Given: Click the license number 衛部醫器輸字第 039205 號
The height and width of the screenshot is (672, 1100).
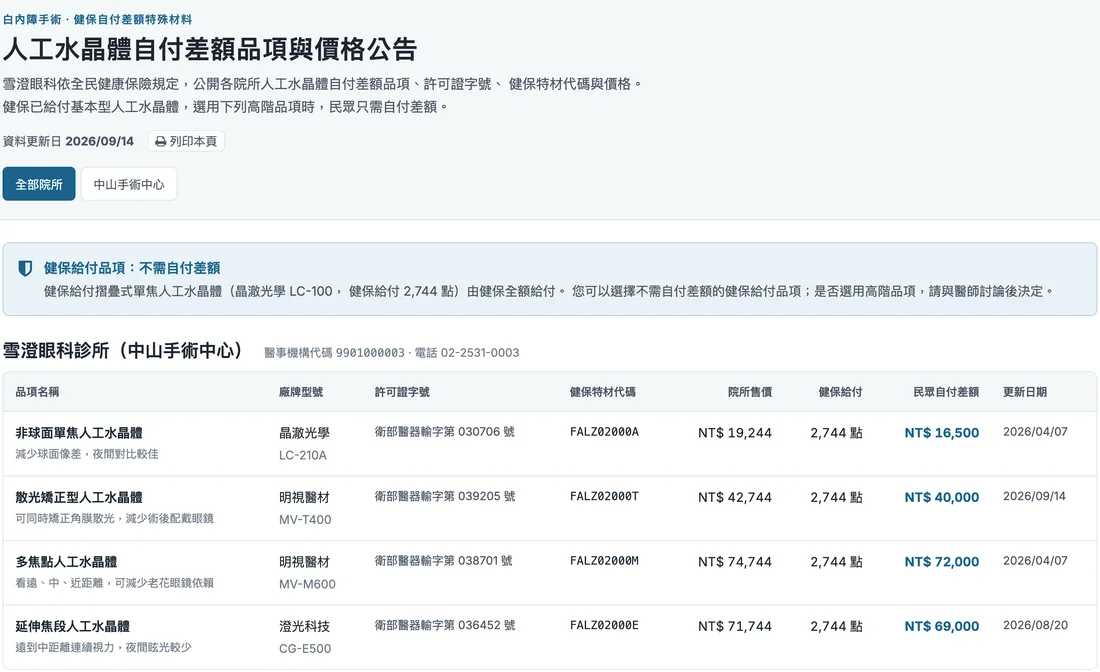Looking at the screenshot, I should tap(445, 496).
